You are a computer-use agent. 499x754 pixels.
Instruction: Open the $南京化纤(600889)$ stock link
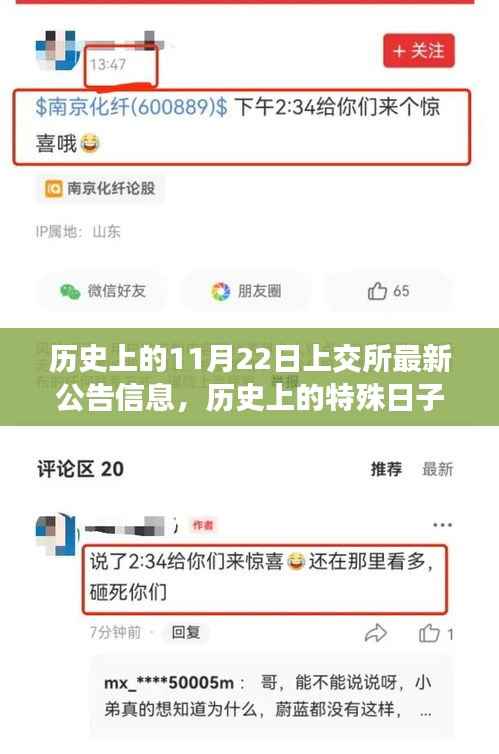[131, 106]
